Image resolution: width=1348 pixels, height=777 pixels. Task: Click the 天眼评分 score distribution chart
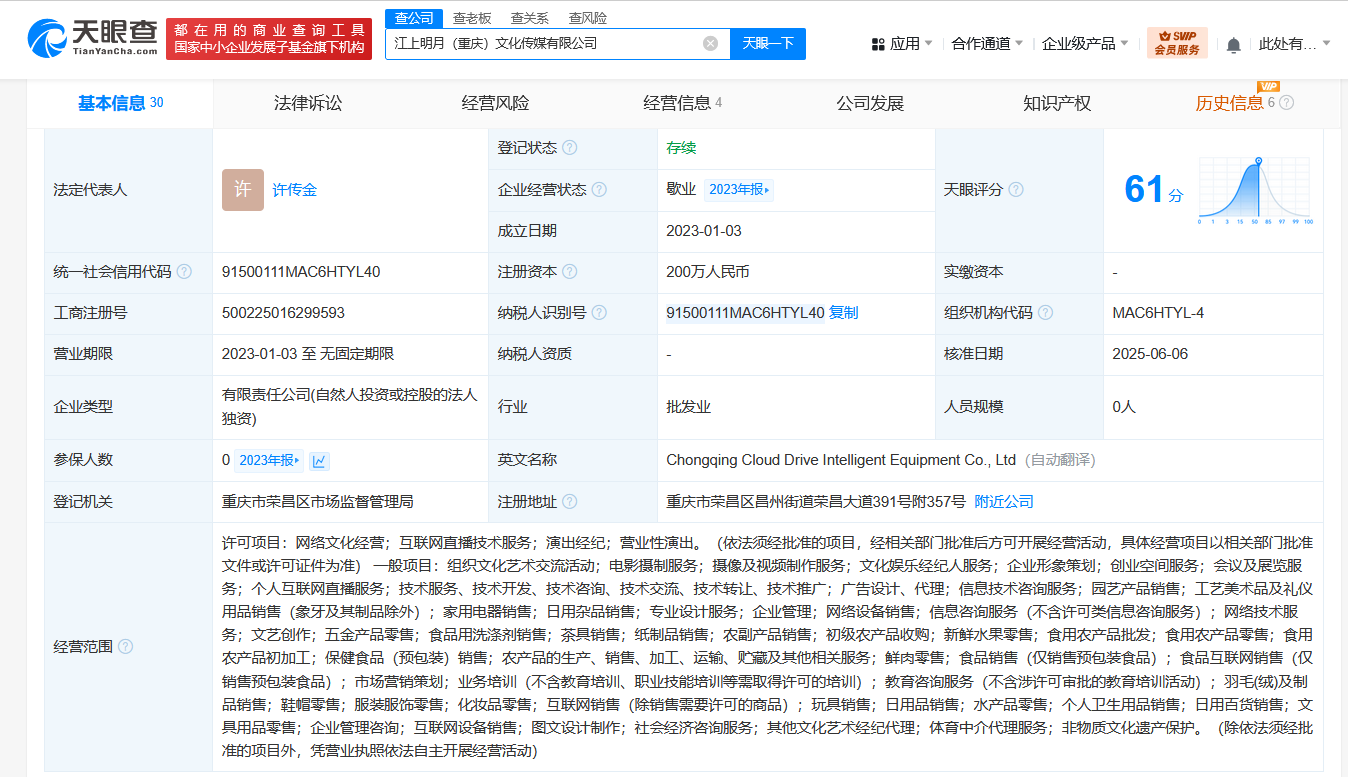(1256, 190)
